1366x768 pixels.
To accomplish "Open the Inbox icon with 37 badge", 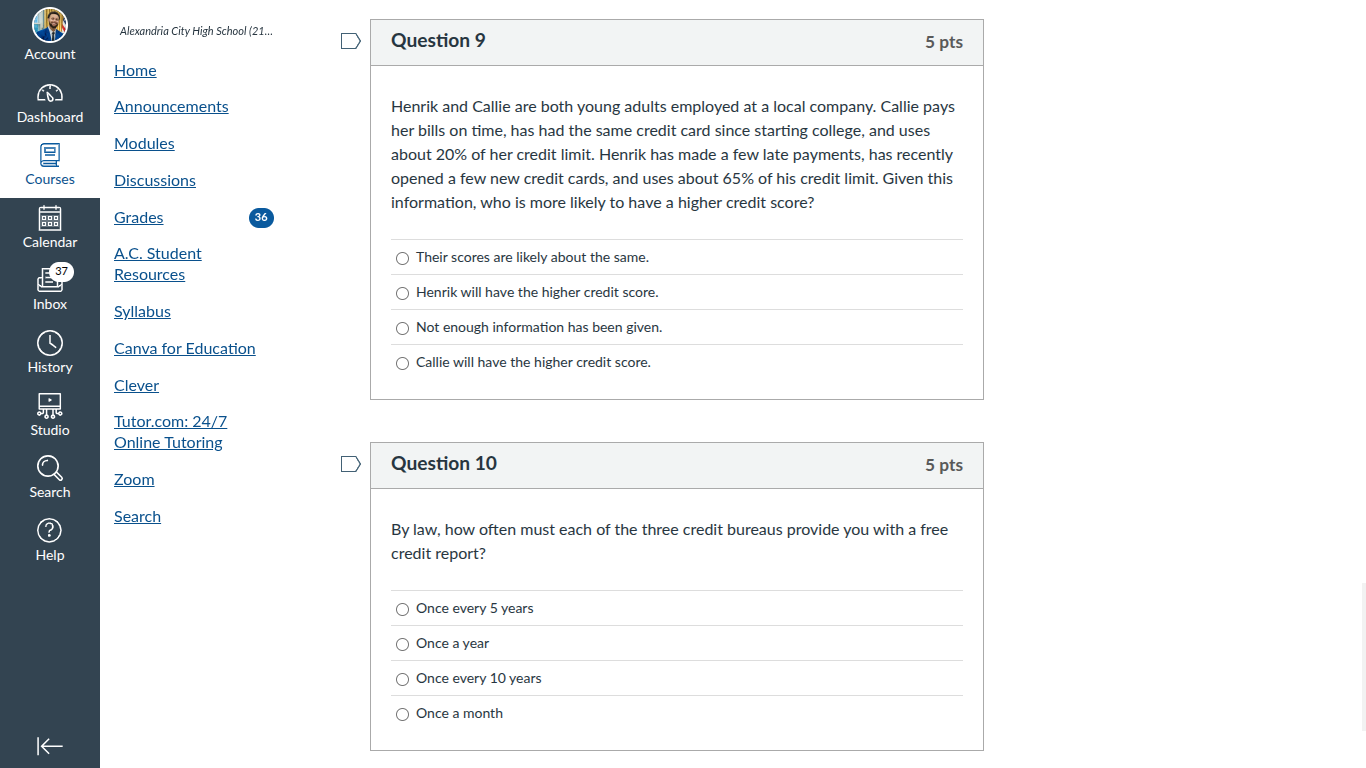I will (x=50, y=281).
